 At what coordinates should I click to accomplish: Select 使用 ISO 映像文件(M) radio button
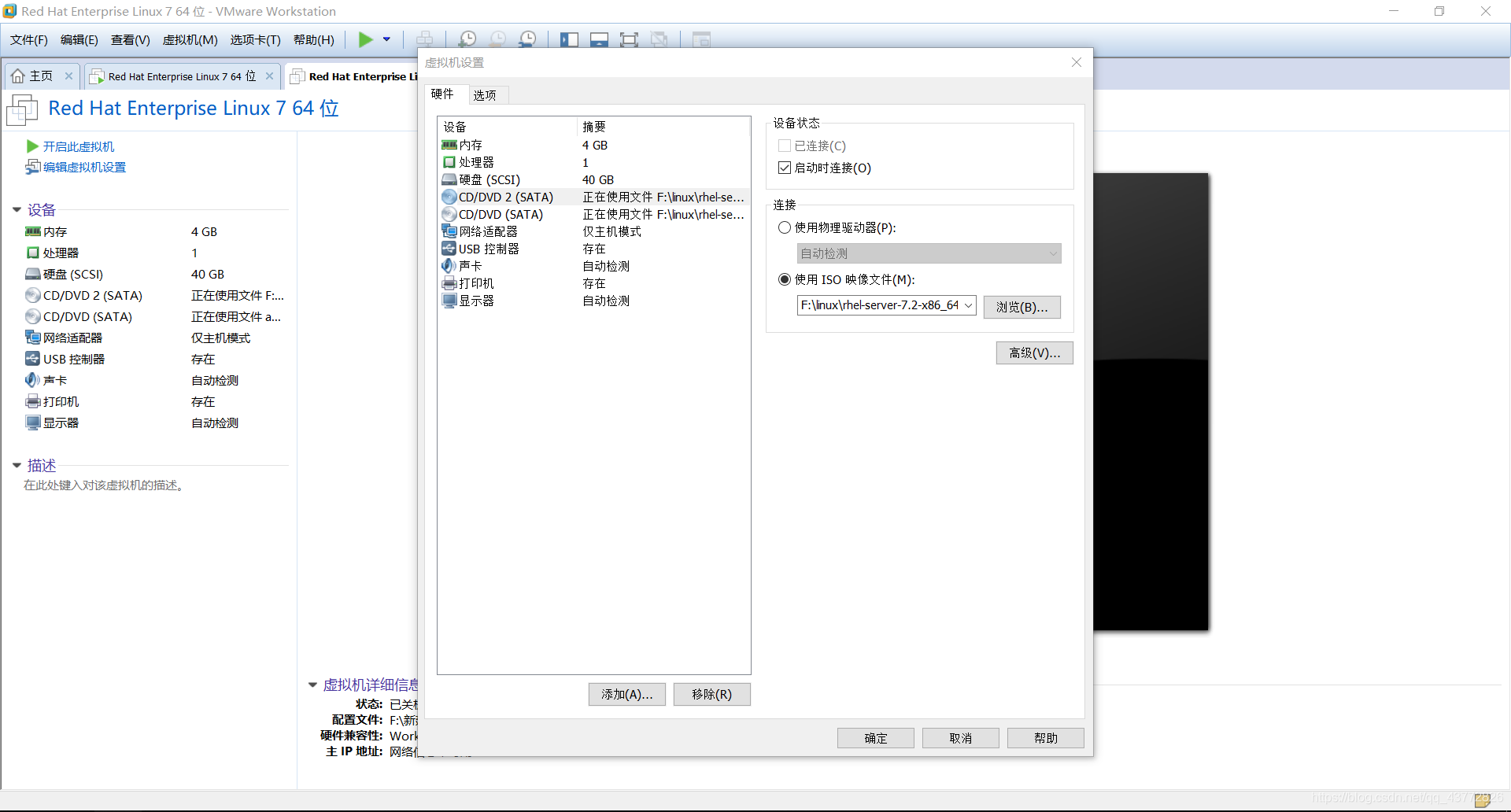point(784,279)
